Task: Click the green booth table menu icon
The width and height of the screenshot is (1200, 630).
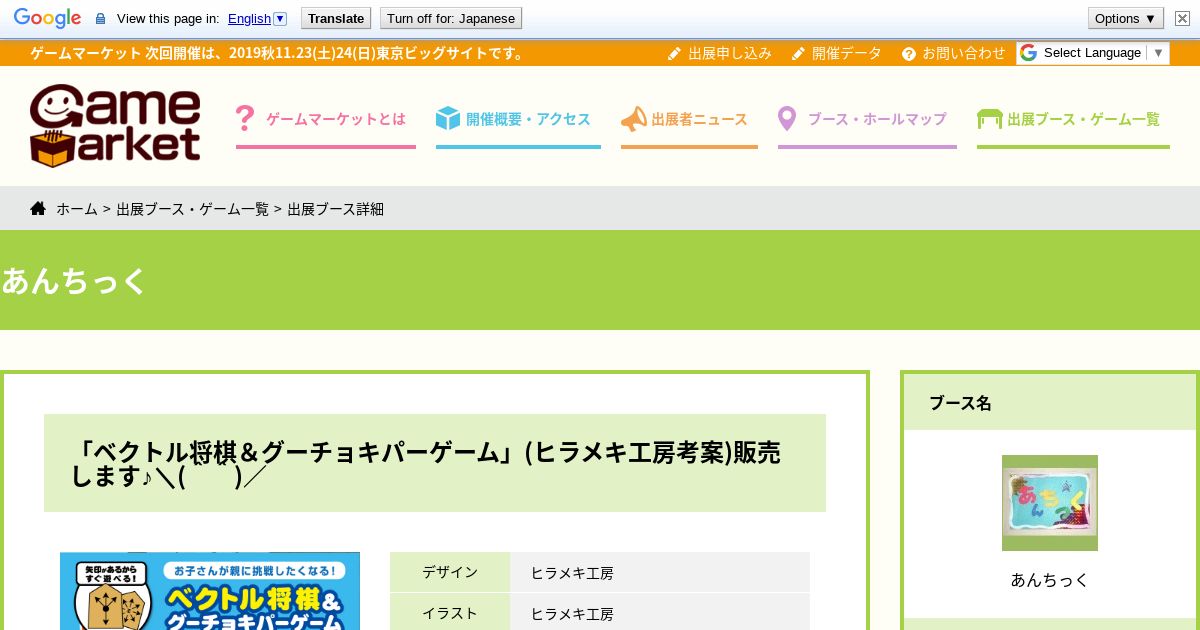Action: tap(990, 119)
